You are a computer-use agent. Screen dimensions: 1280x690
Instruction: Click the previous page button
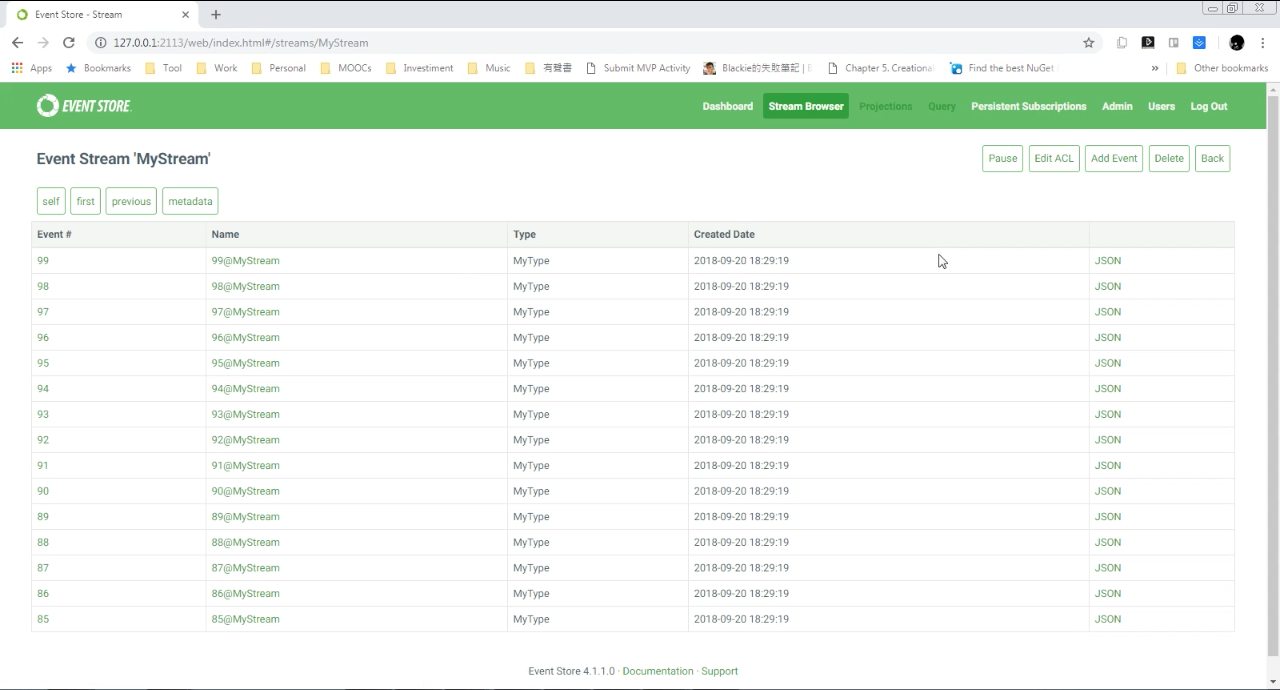tap(131, 201)
